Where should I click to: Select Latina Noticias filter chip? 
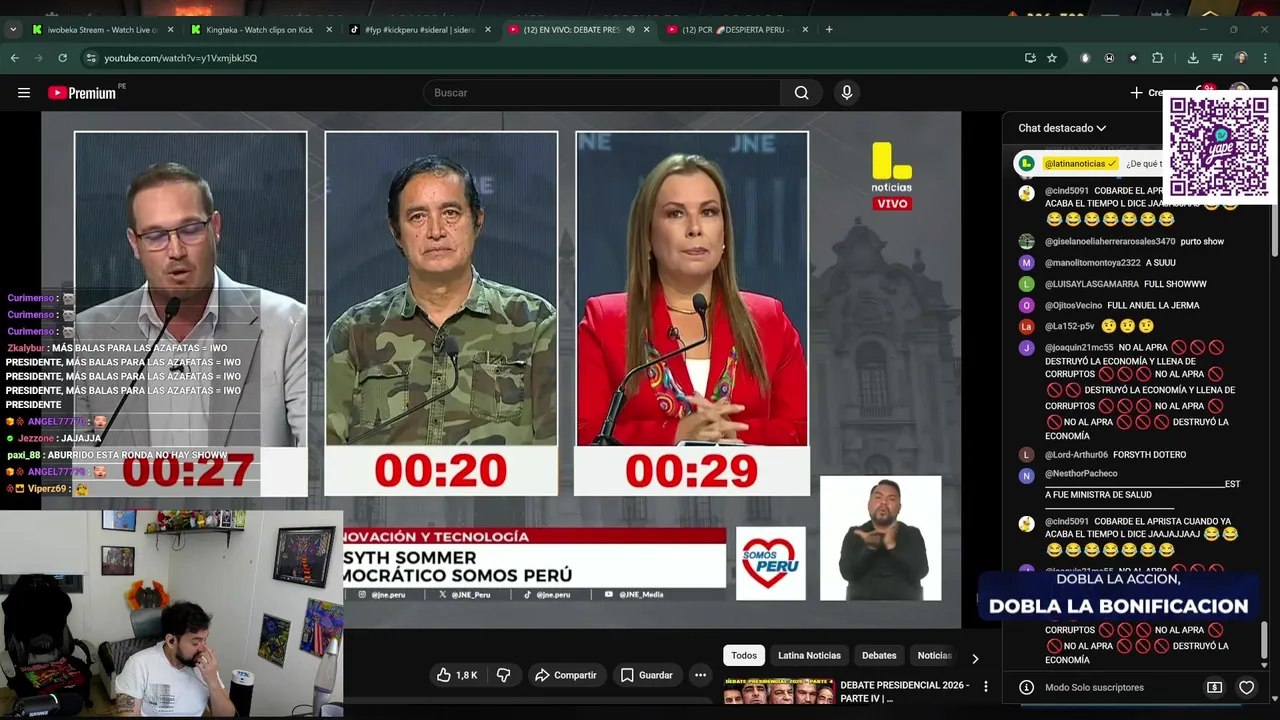809,656
